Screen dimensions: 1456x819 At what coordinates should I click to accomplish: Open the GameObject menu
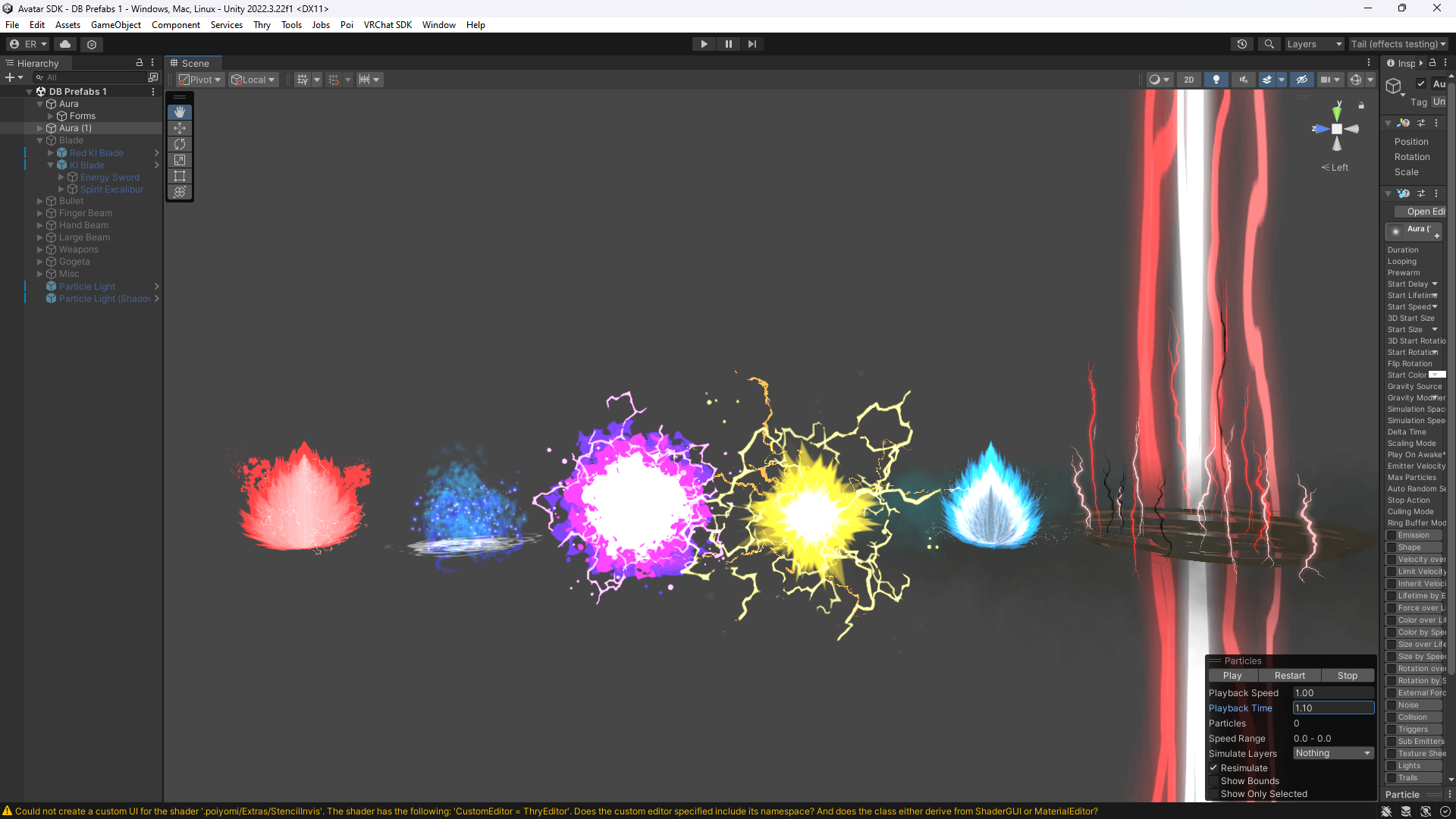click(x=115, y=25)
